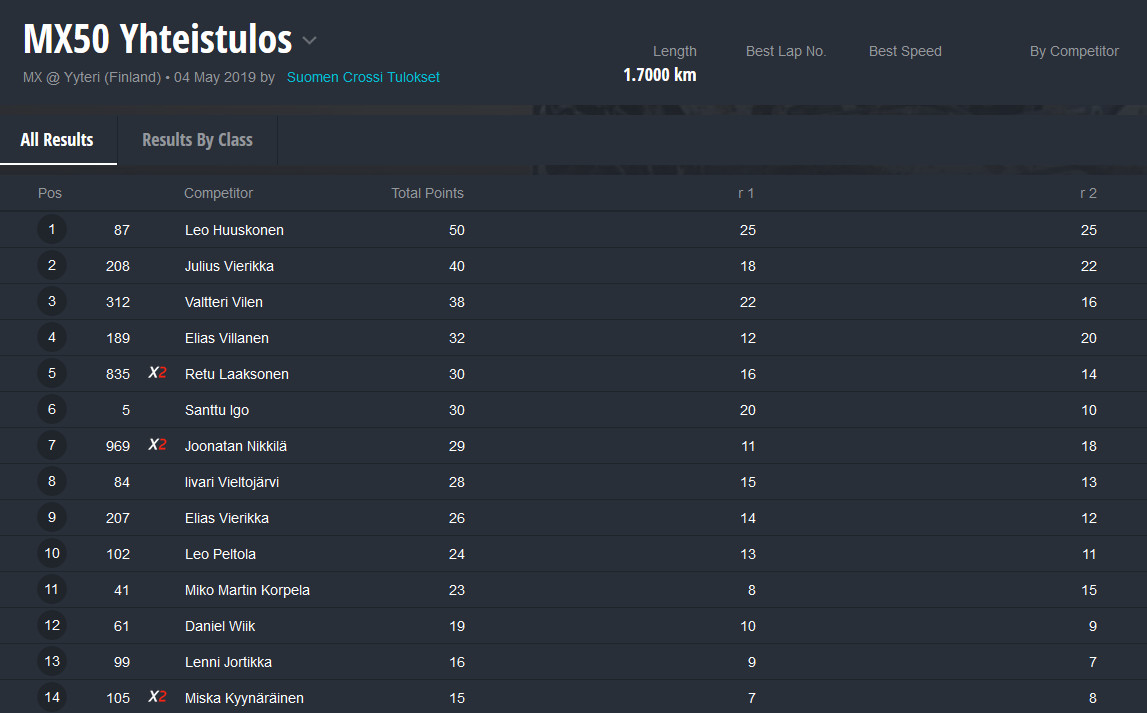Select competitor Iivari Vieltojärvi
This screenshot has height=713, width=1147.
pyautogui.click(x=231, y=482)
